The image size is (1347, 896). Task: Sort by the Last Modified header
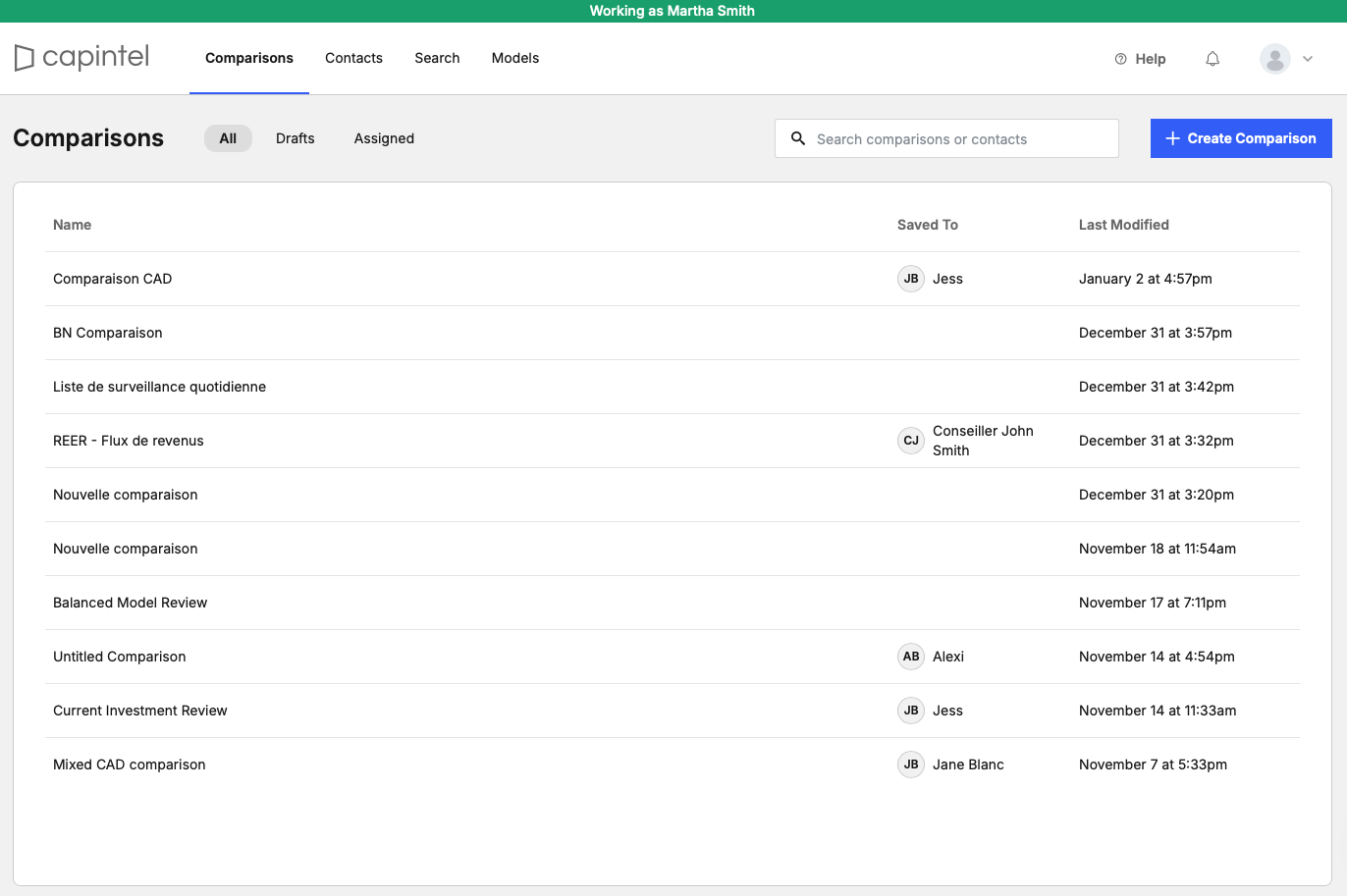(x=1124, y=225)
